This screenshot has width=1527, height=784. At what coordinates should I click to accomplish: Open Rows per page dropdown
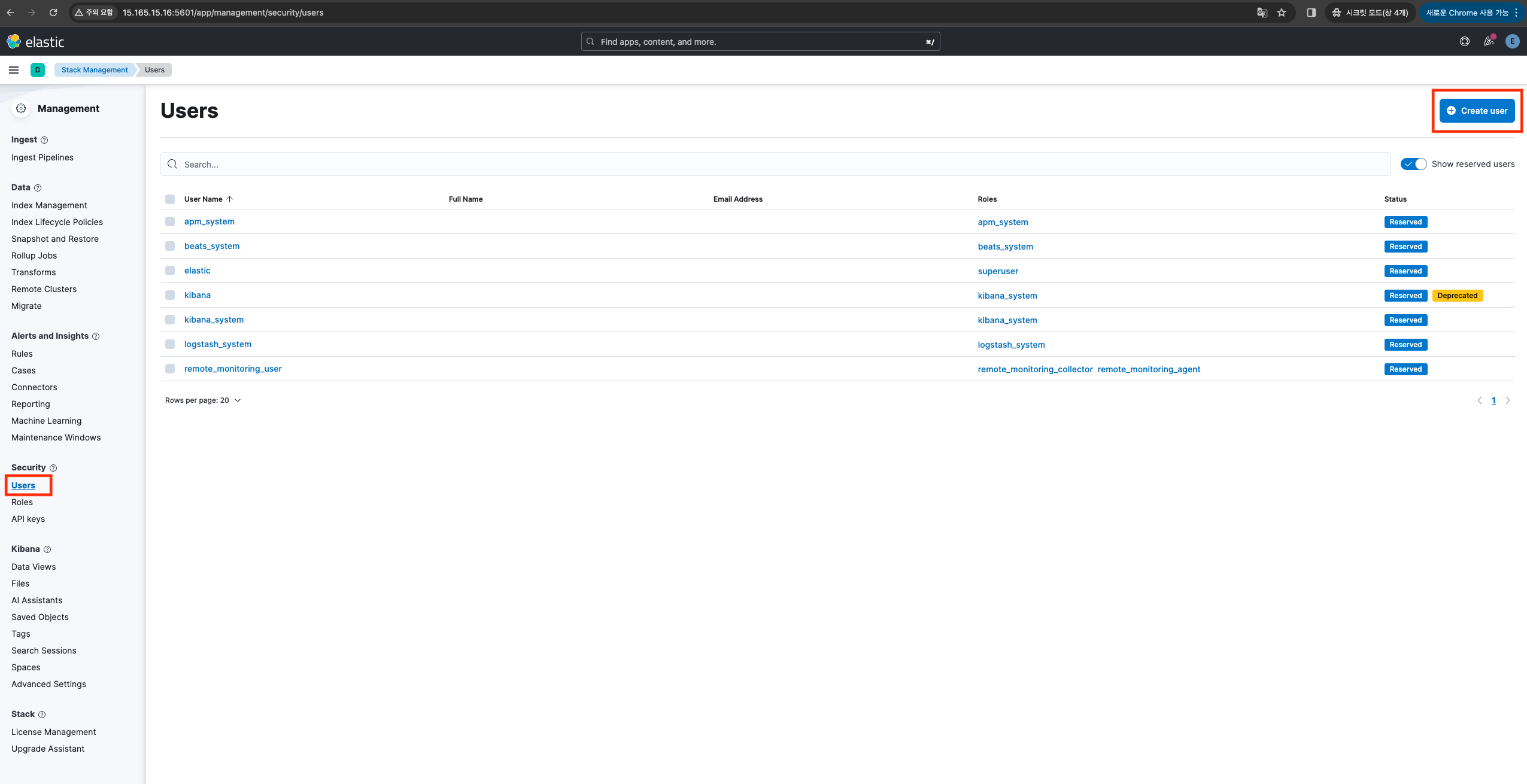click(x=203, y=400)
